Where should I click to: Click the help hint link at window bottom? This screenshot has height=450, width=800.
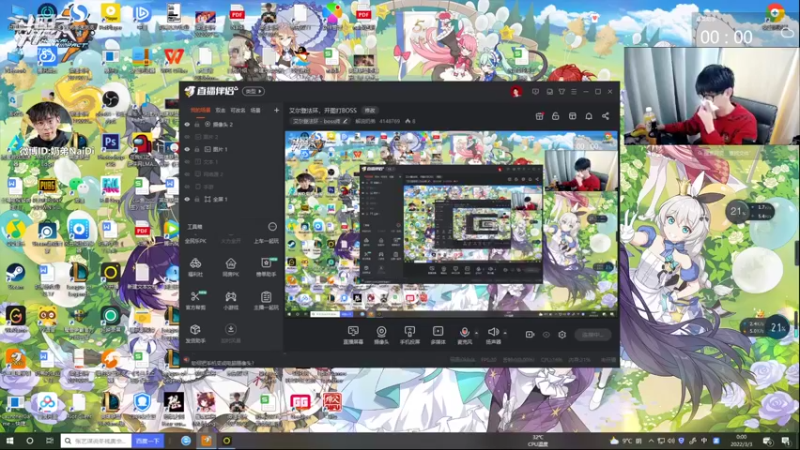[x=222, y=363]
